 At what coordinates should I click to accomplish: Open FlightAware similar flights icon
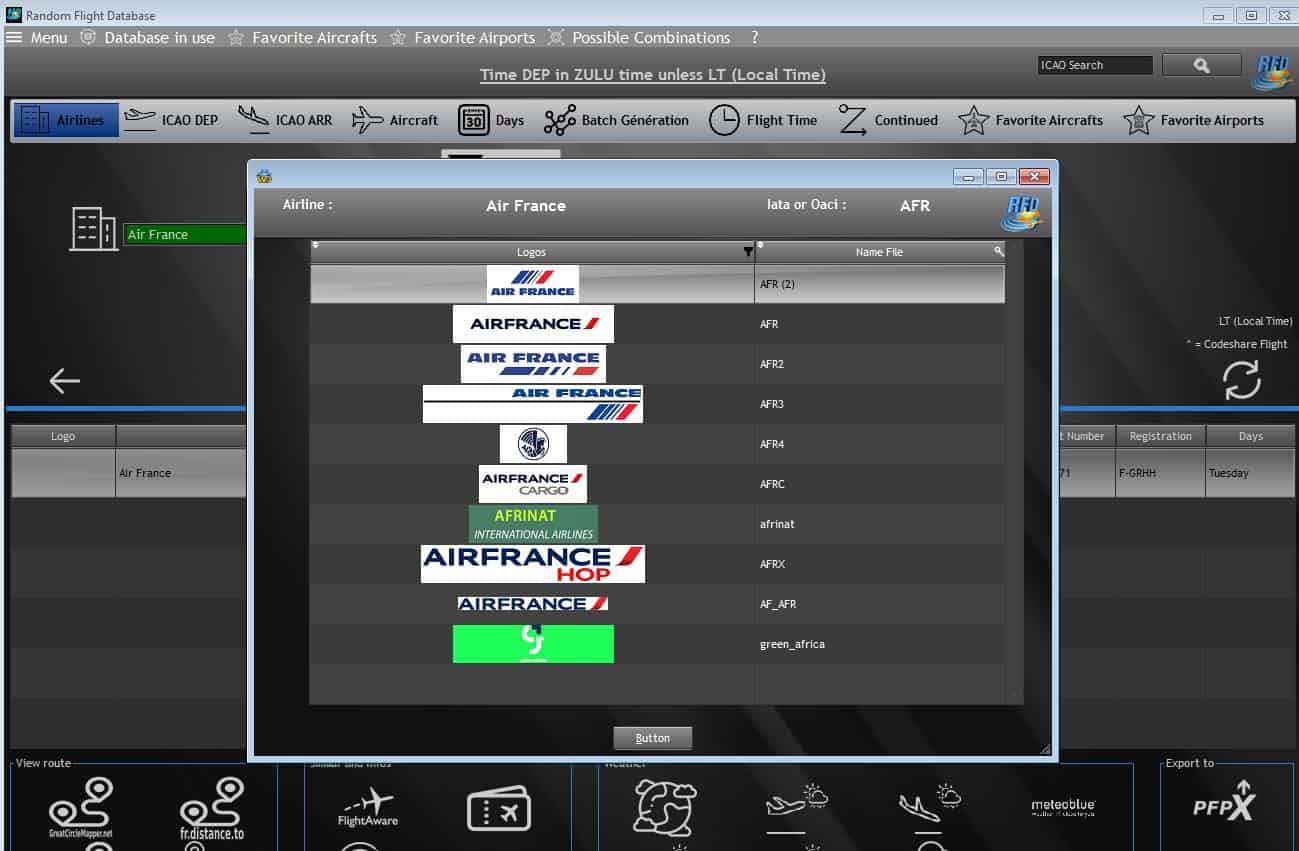coord(367,806)
